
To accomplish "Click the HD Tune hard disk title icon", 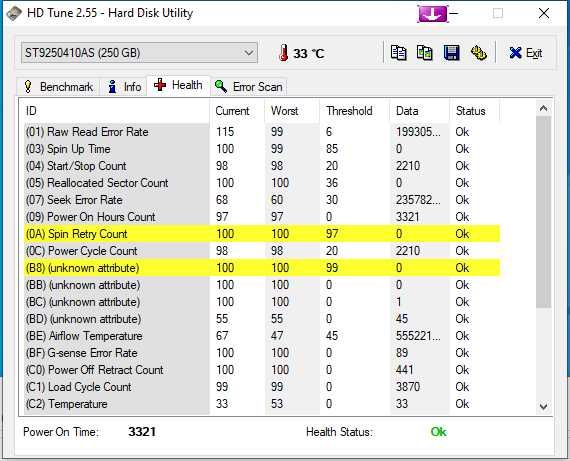I will tap(14, 13).
